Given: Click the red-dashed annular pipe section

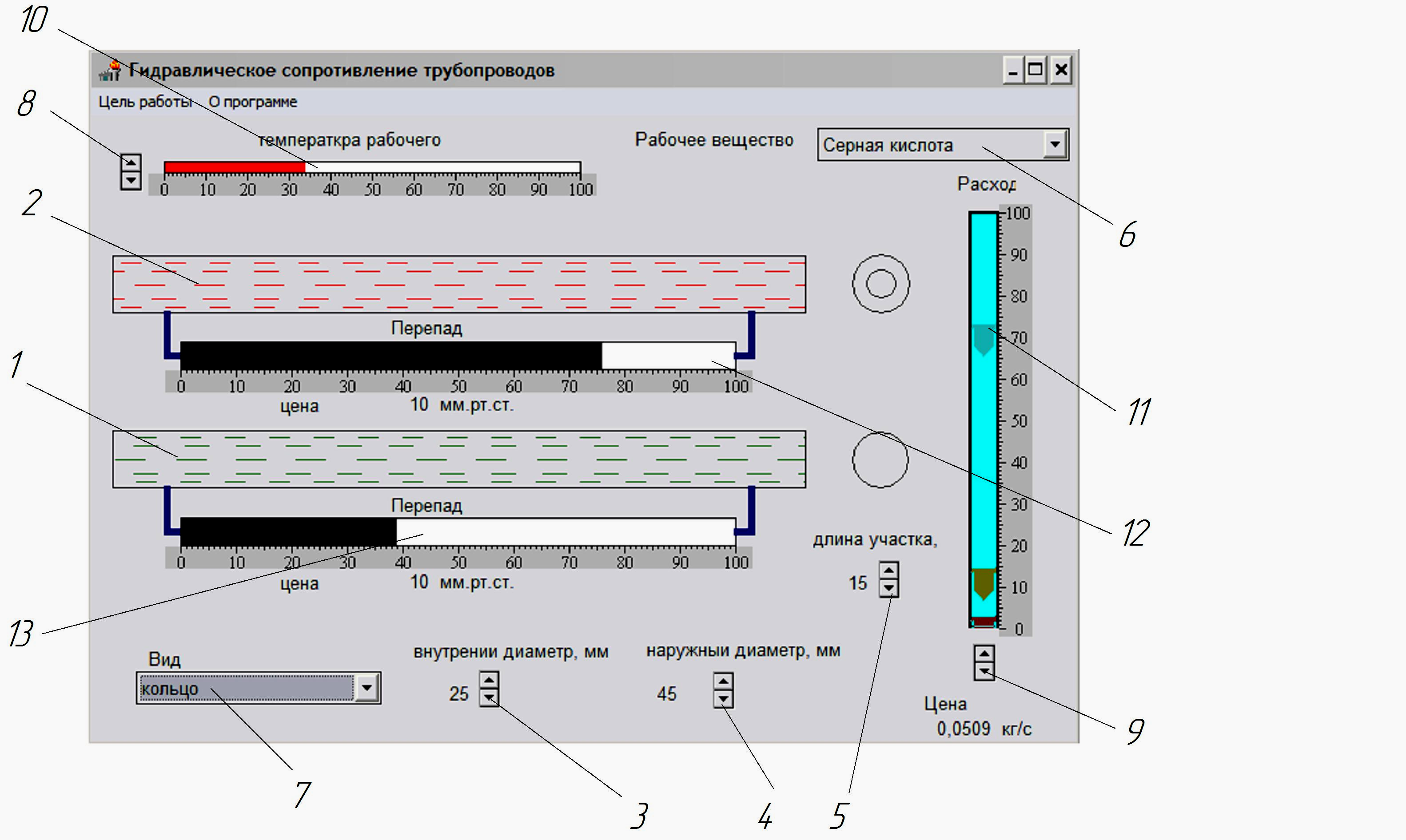Looking at the screenshot, I should (x=459, y=284).
